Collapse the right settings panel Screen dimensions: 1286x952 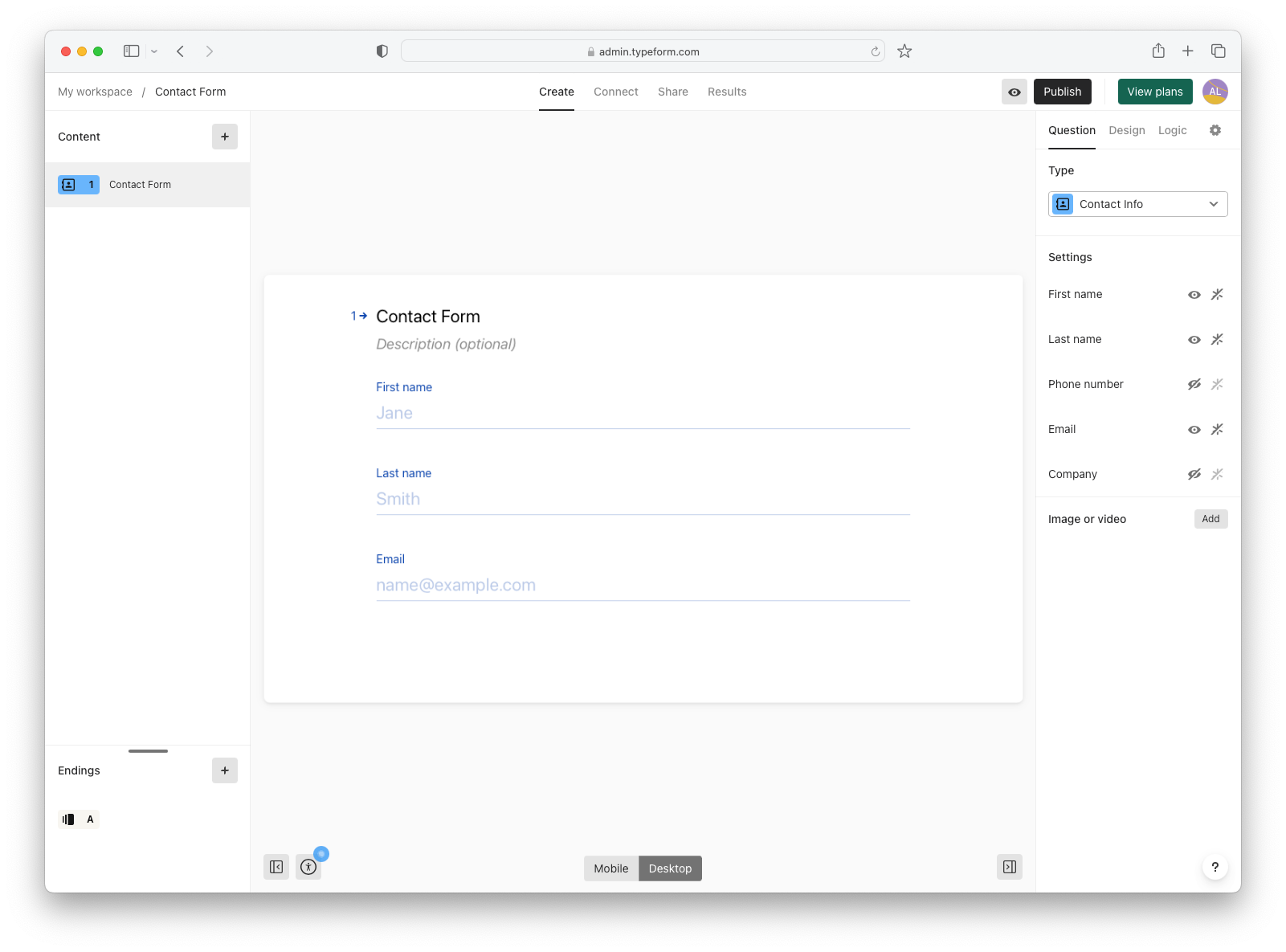click(x=1010, y=867)
